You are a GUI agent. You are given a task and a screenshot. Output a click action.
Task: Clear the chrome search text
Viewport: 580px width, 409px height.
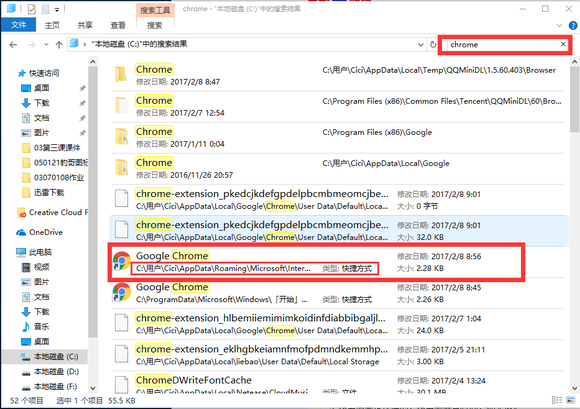click(563, 44)
